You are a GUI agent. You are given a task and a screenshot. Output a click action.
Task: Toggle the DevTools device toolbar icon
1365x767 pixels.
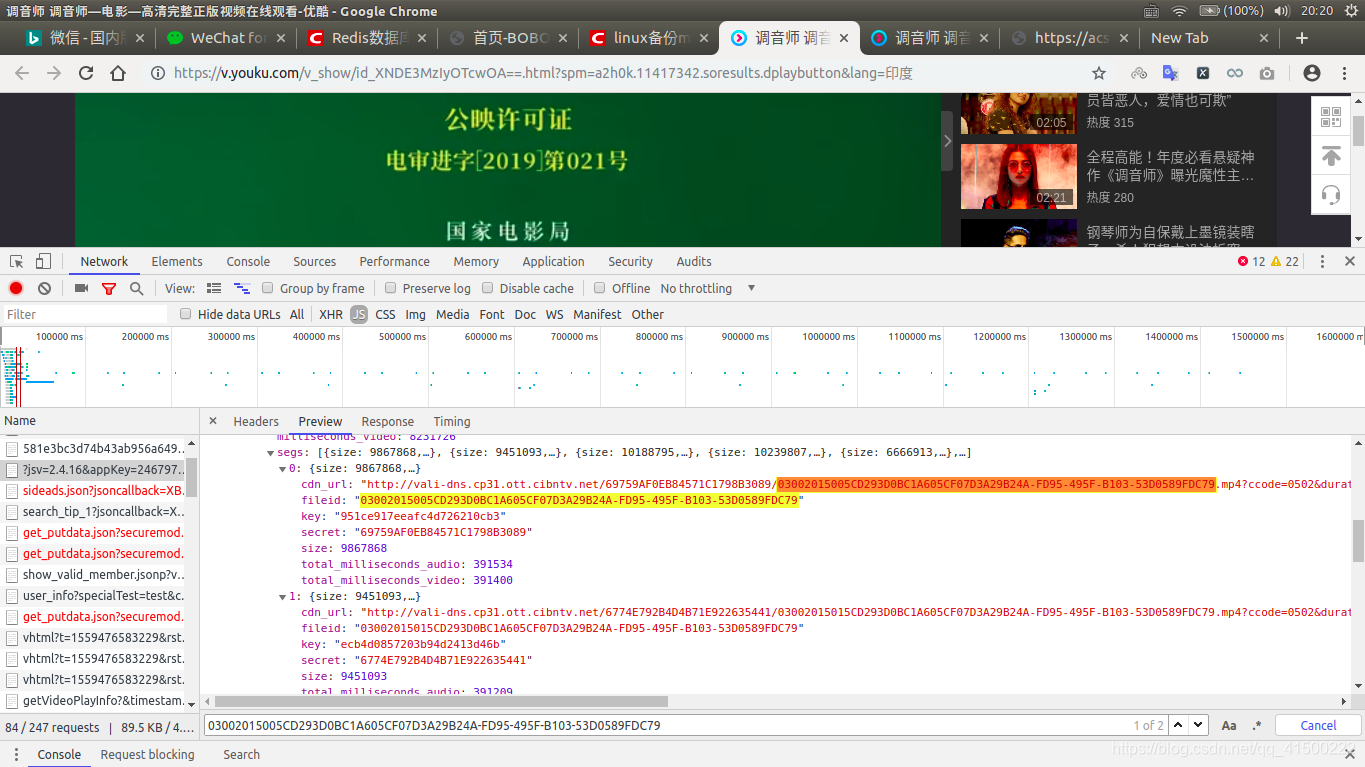tap(43, 261)
